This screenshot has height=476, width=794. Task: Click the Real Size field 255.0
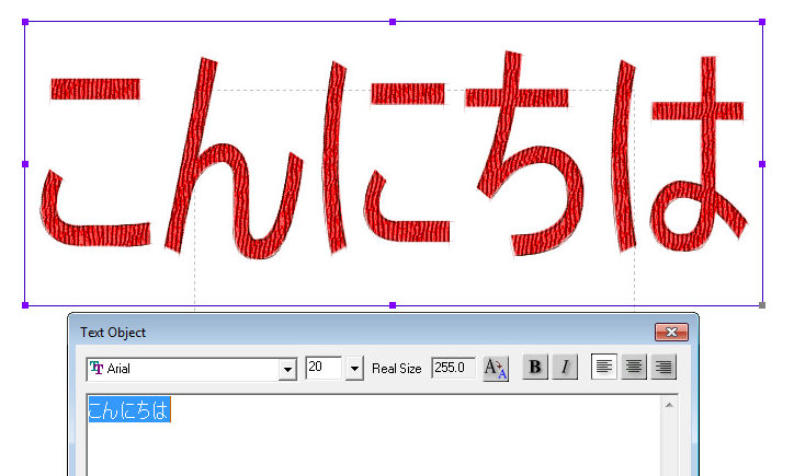pyautogui.click(x=453, y=368)
